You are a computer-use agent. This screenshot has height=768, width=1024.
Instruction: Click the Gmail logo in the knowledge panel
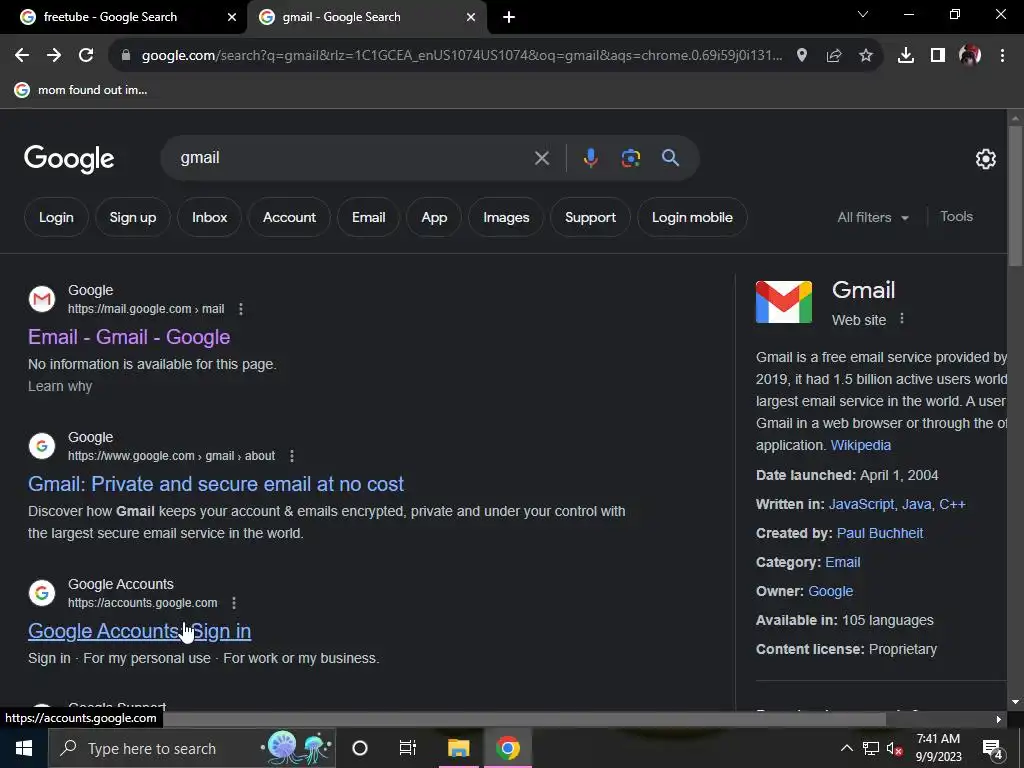784,302
